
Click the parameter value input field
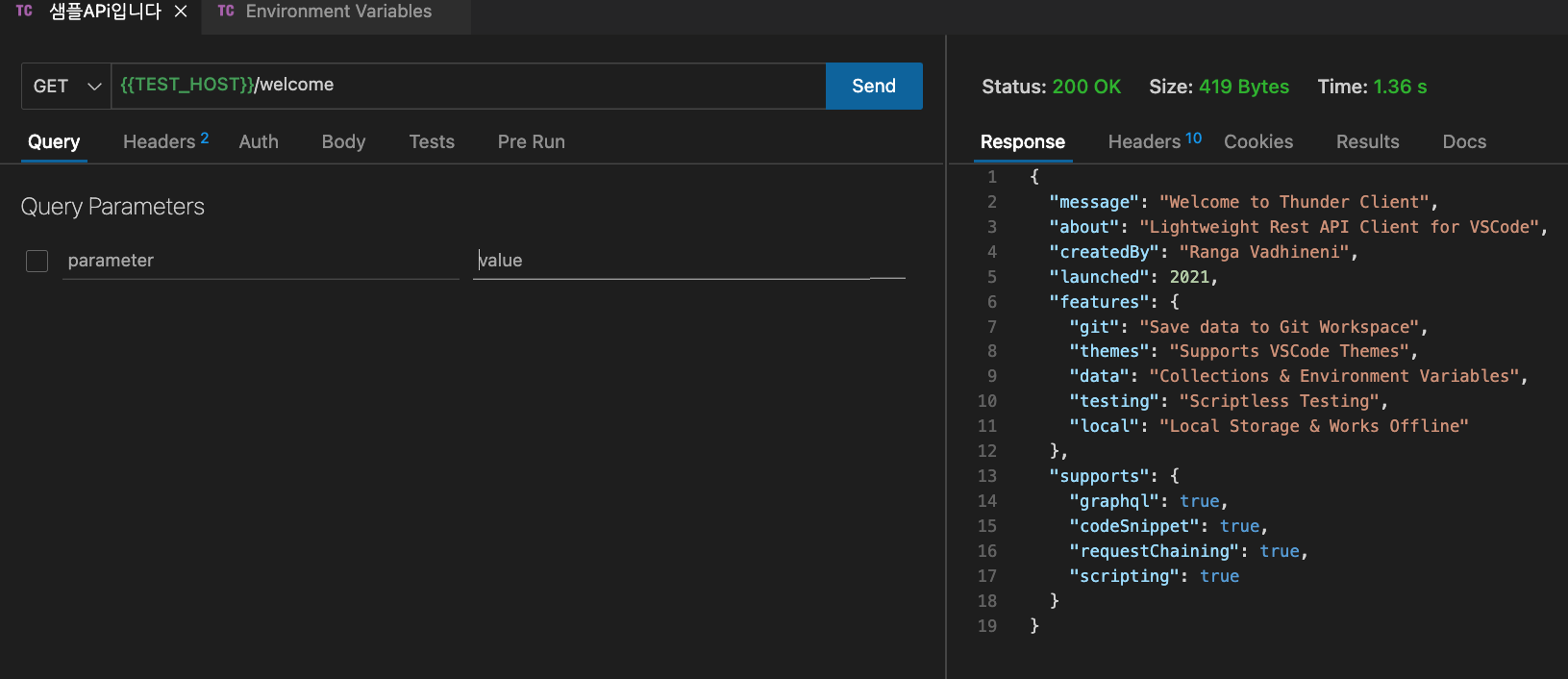click(689, 261)
